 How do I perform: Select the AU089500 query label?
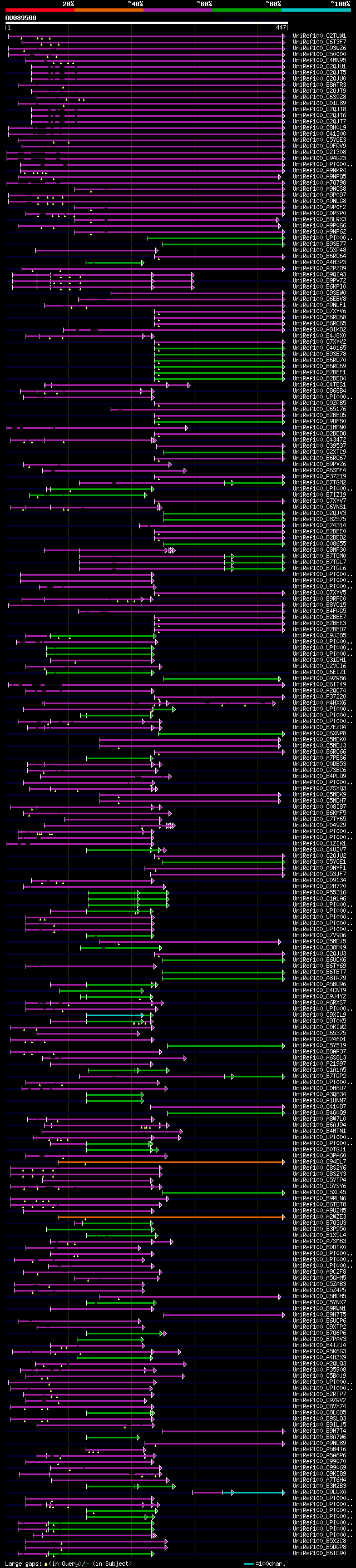click(21, 18)
